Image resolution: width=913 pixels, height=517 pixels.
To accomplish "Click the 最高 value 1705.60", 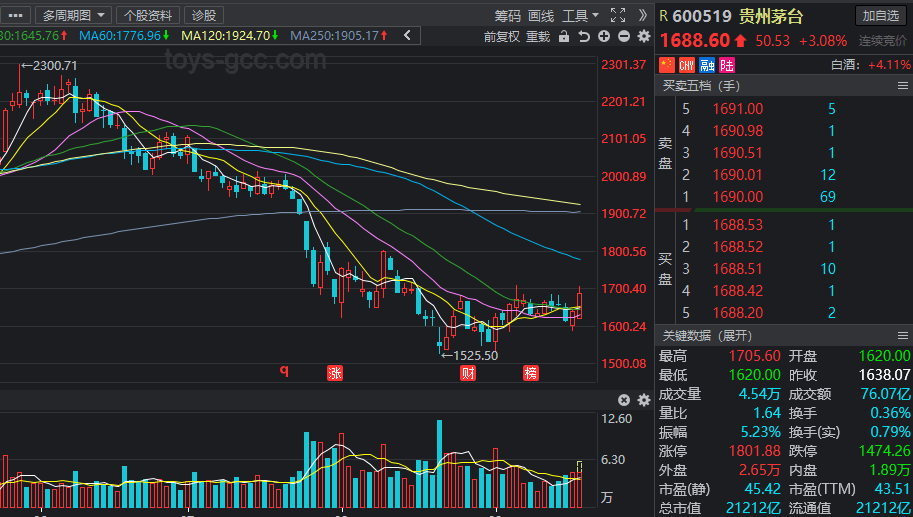I will (x=755, y=356).
